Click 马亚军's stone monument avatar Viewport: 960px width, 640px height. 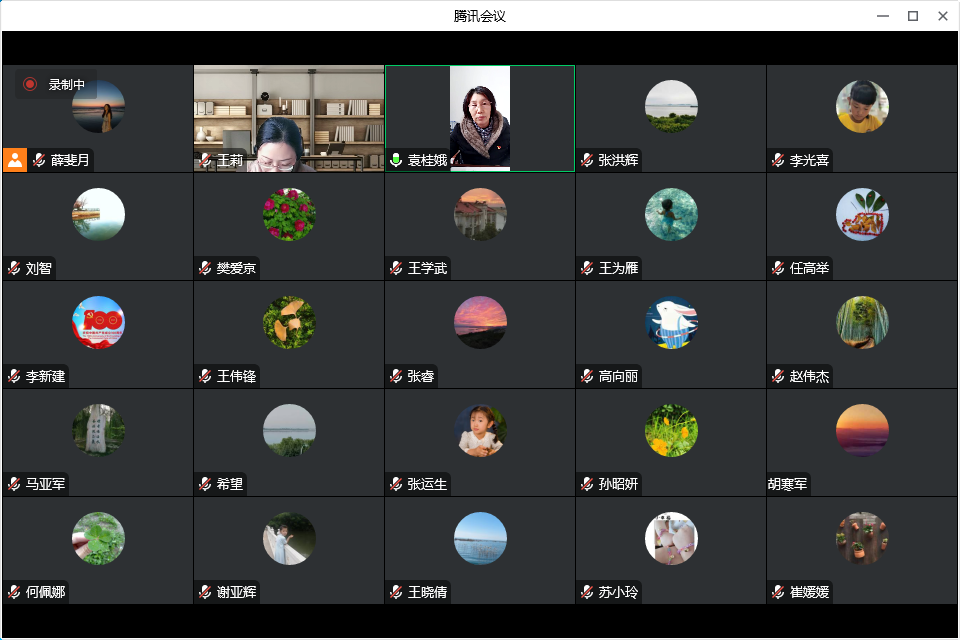98,431
